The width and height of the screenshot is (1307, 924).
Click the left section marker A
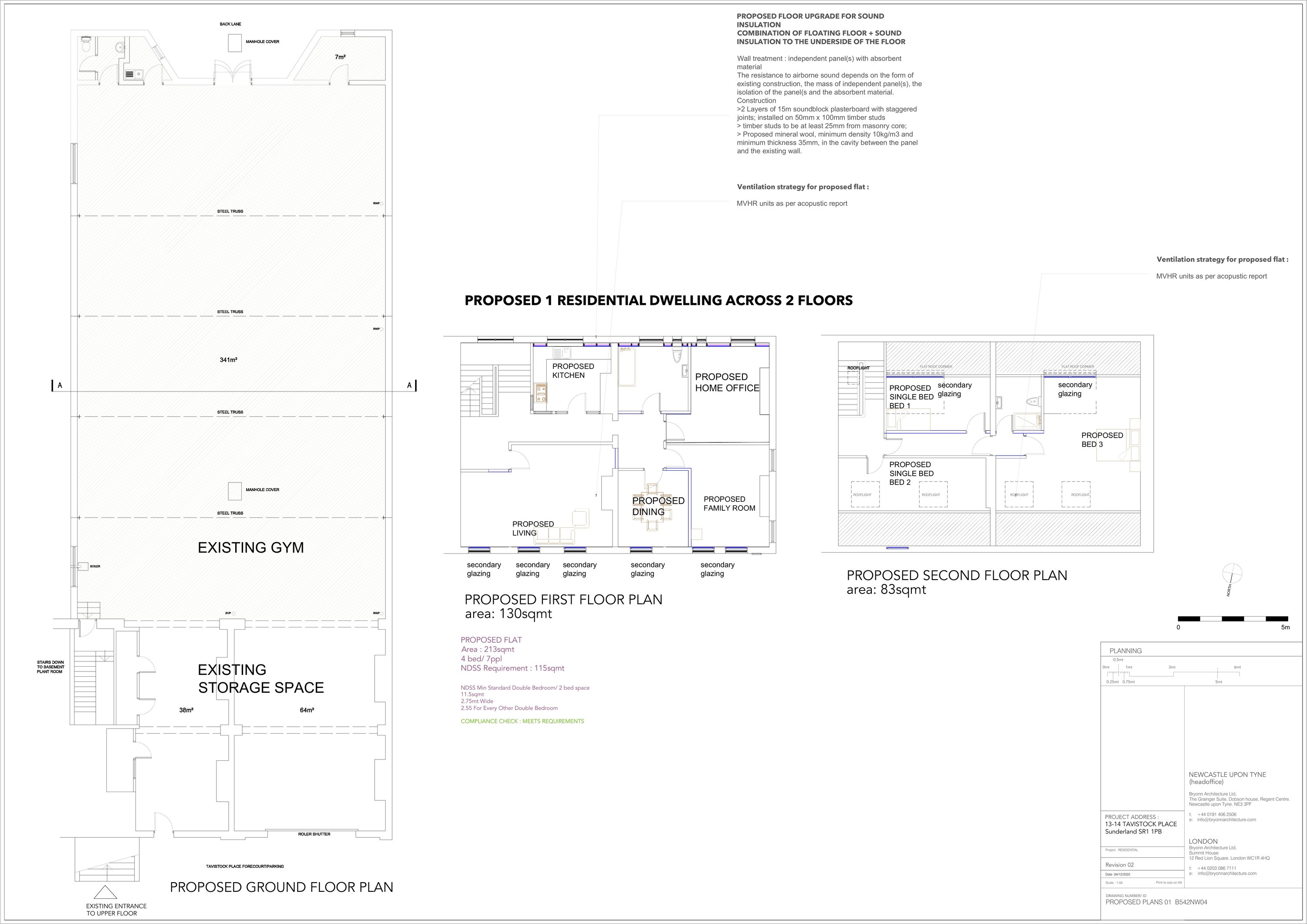59,385
